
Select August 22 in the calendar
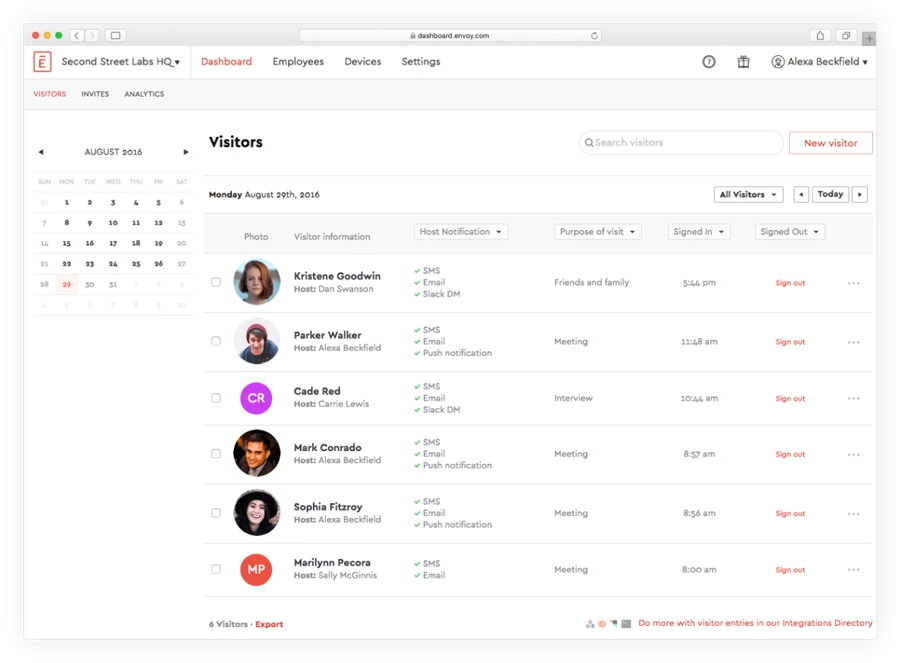tap(67, 264)
